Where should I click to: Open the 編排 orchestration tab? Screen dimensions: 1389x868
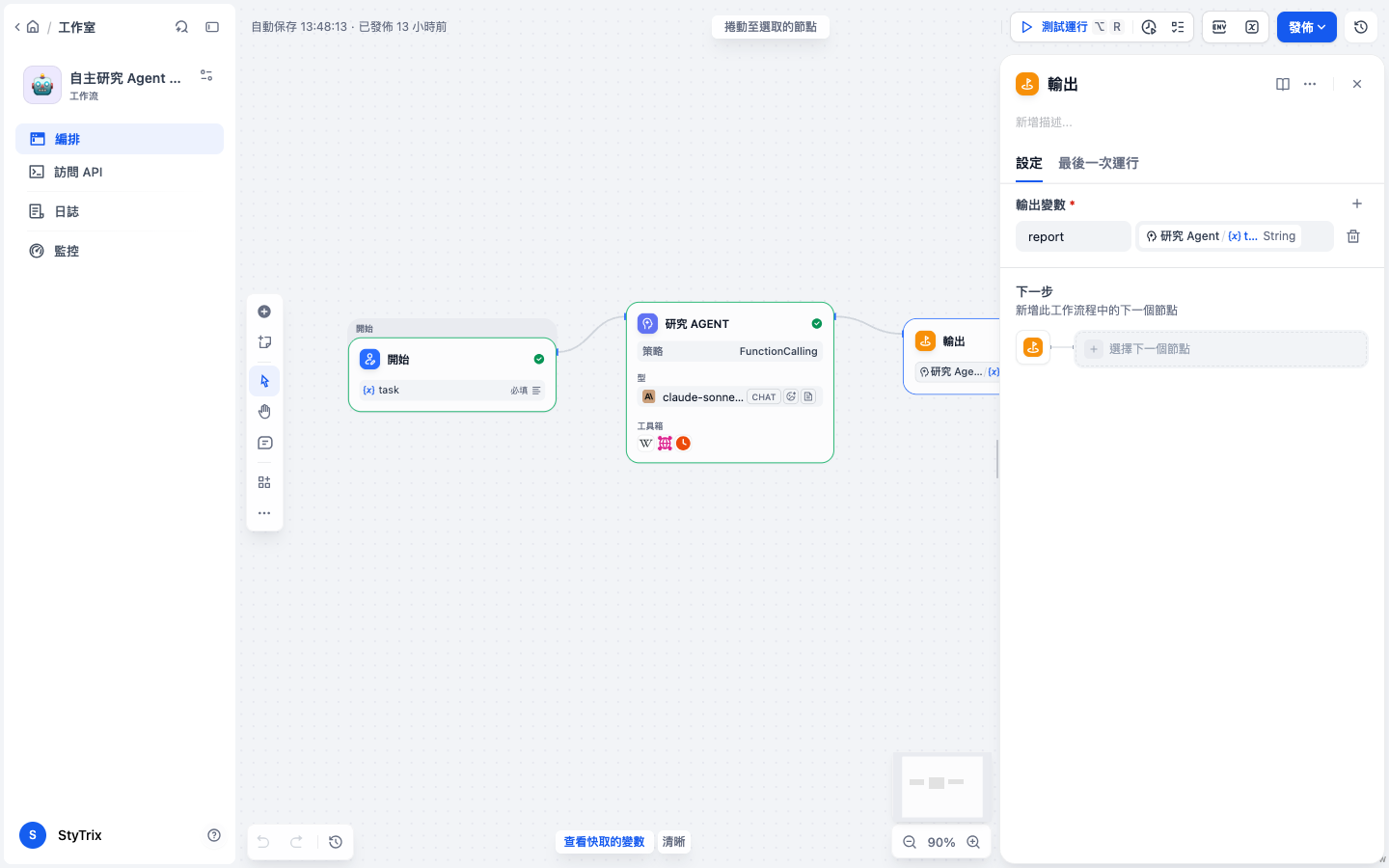pos(120,139)
